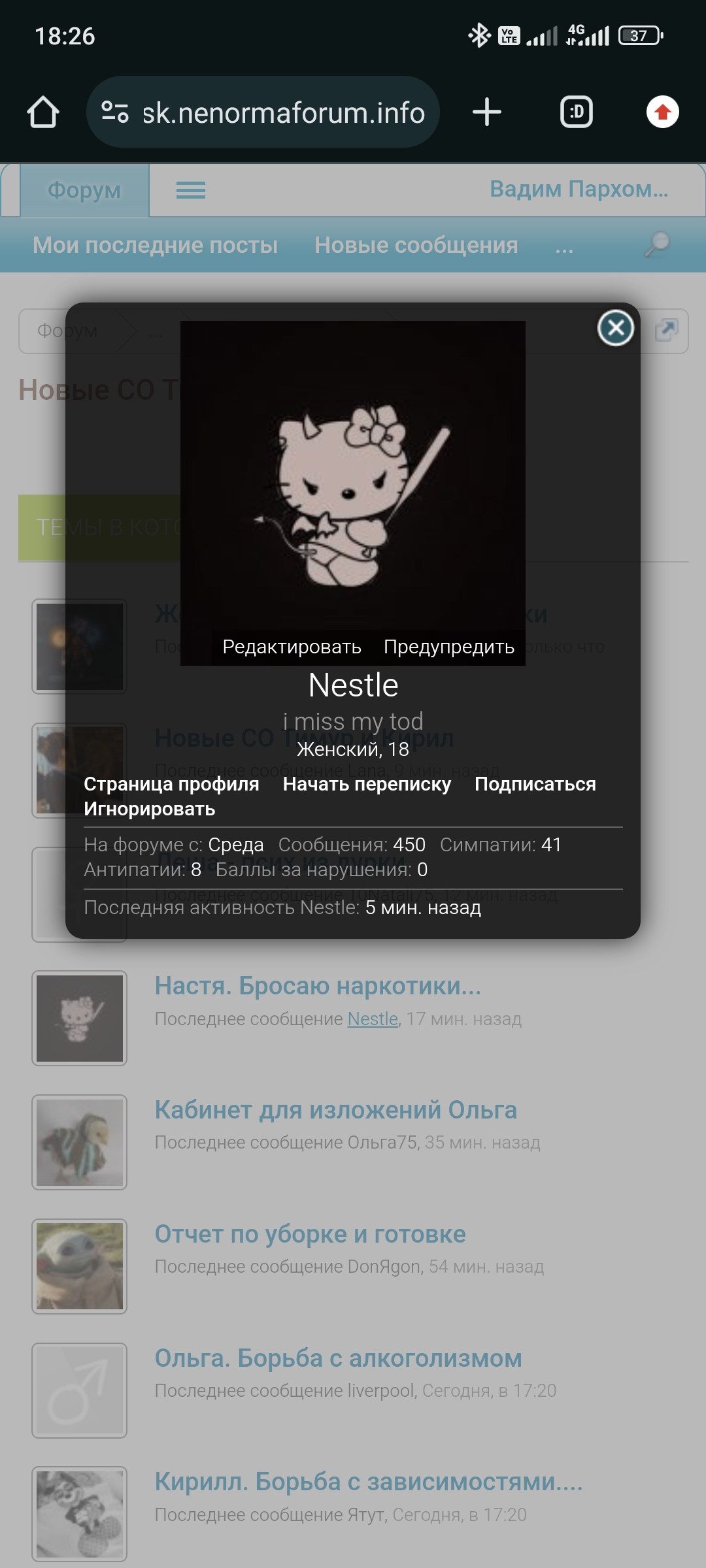Open the forum search magnifier icon
This screenshot has height=1568, width=706.
coord(658,244)
